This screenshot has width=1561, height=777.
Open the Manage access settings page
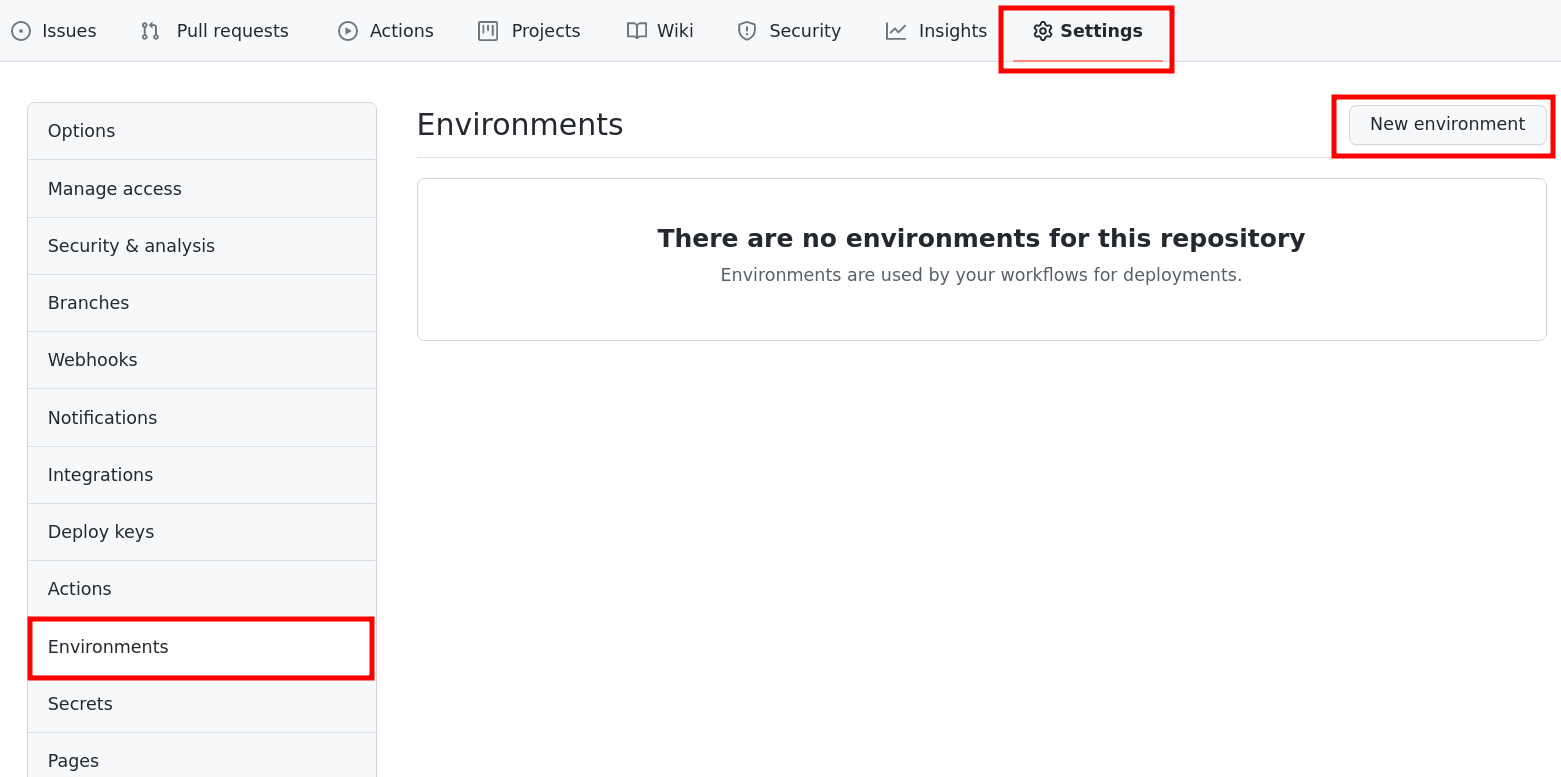coord(114,188)
